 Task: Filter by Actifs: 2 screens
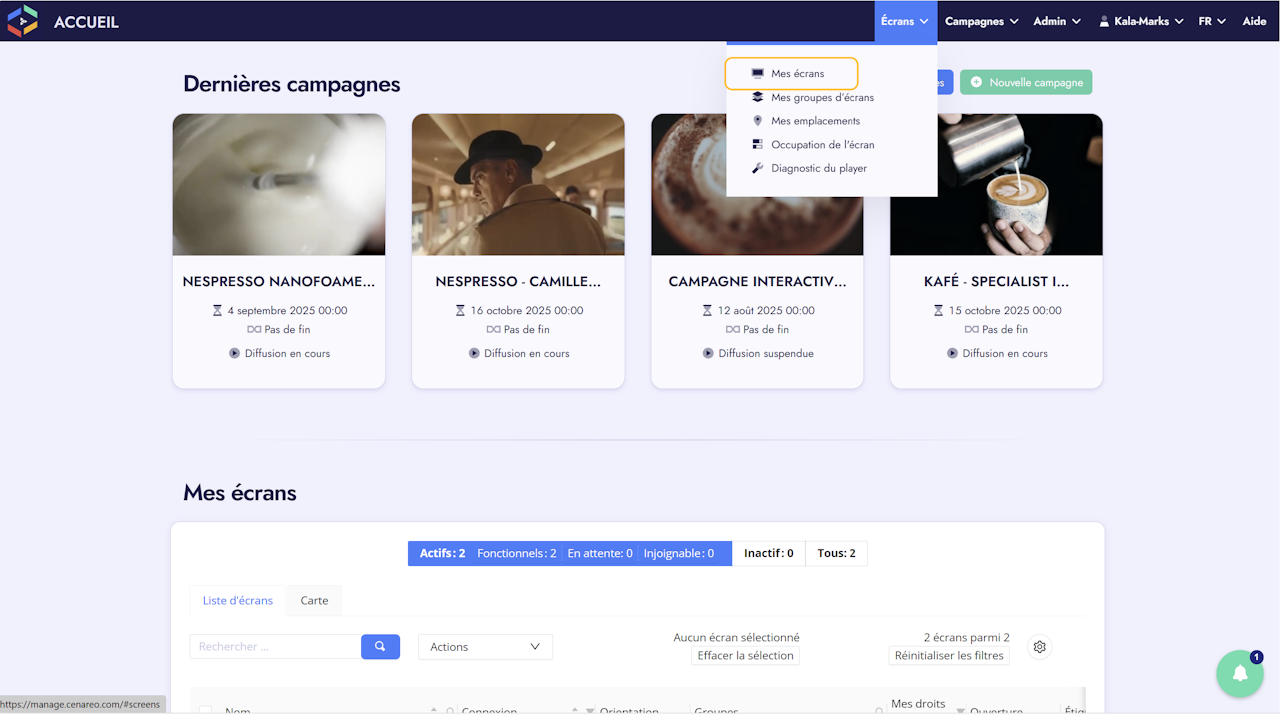(x=442, y=553)
